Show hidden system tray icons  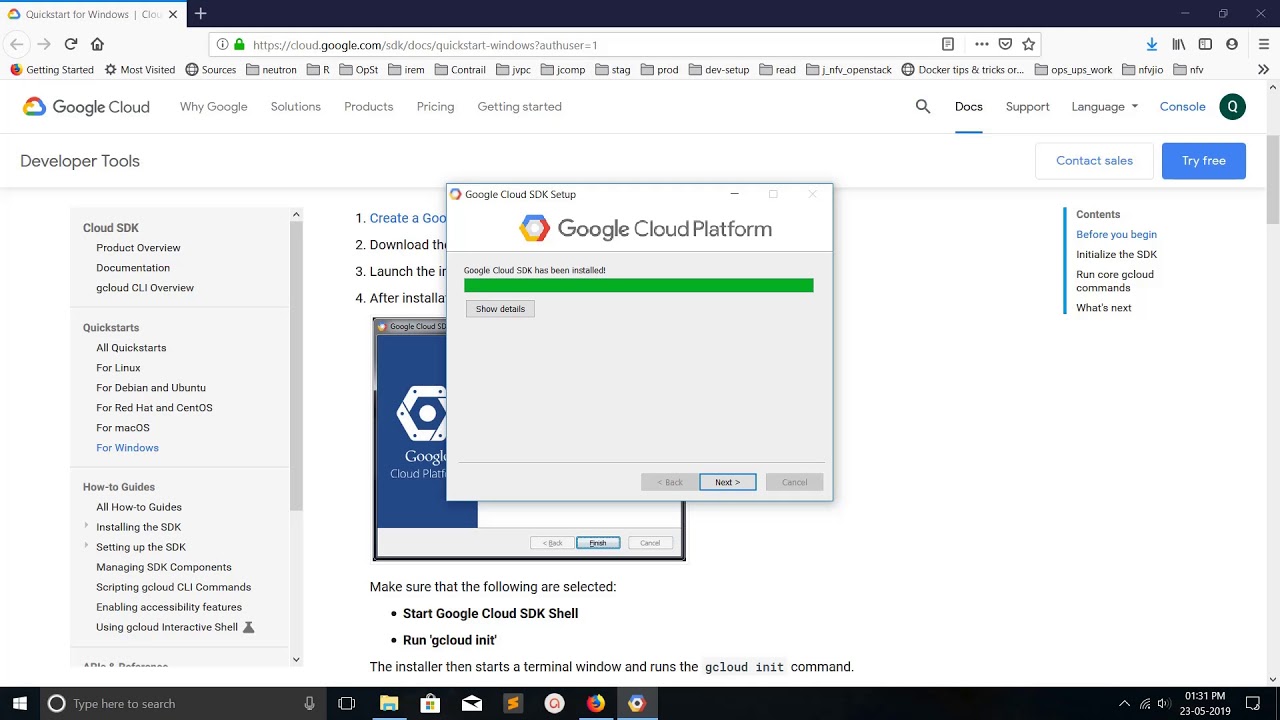click(1124, 703)
